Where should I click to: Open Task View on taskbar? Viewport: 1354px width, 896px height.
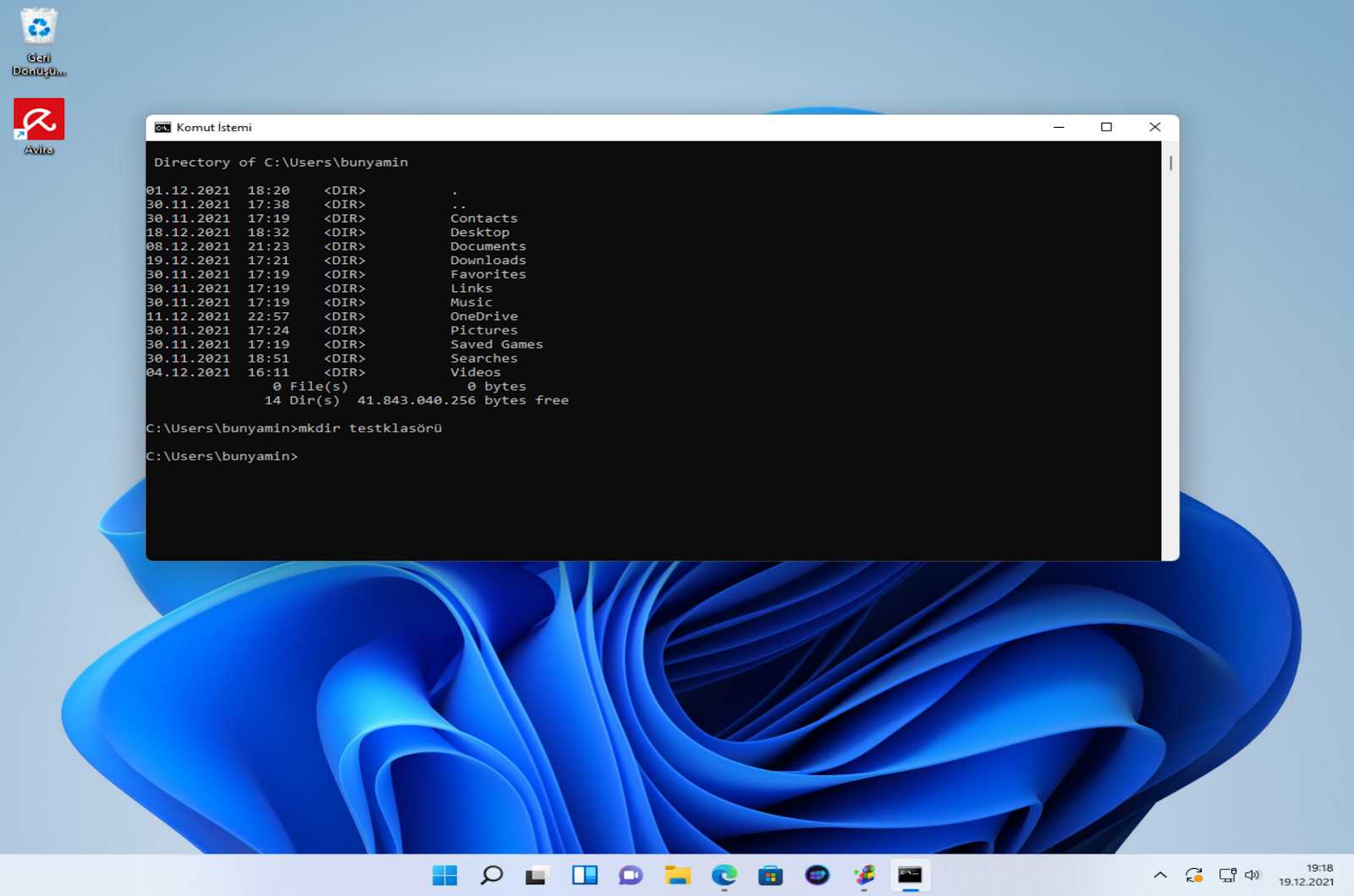click(537, 875)
